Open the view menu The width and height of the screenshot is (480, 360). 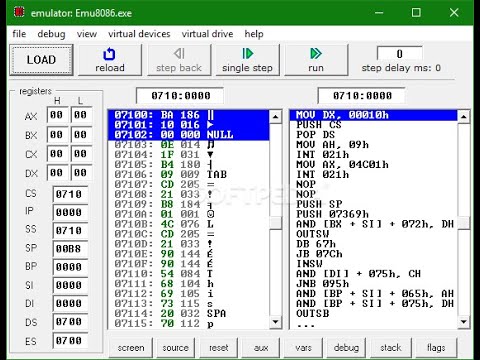tap(87, 34)
